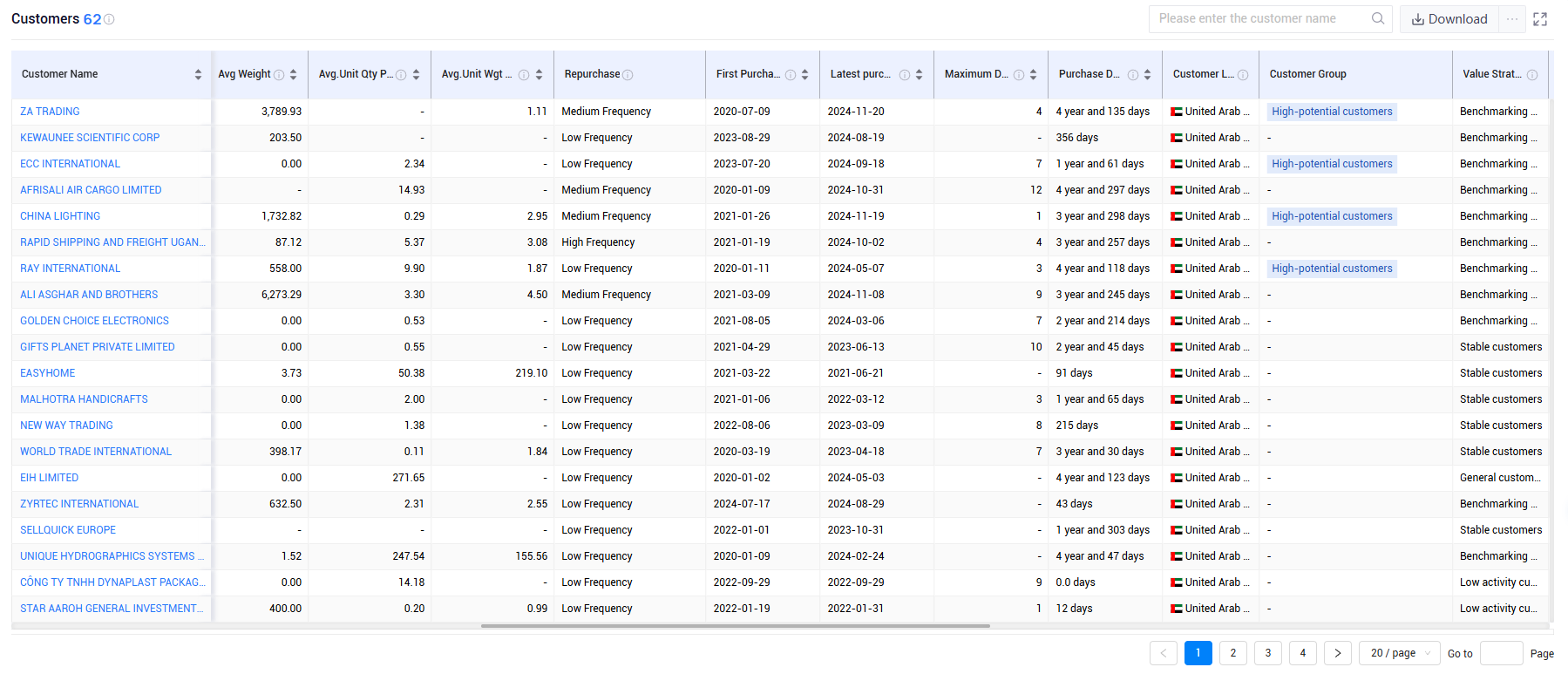Open the more options ellipsis beside Download
The image size is (1568, 674).
(x=1512, y=19)
